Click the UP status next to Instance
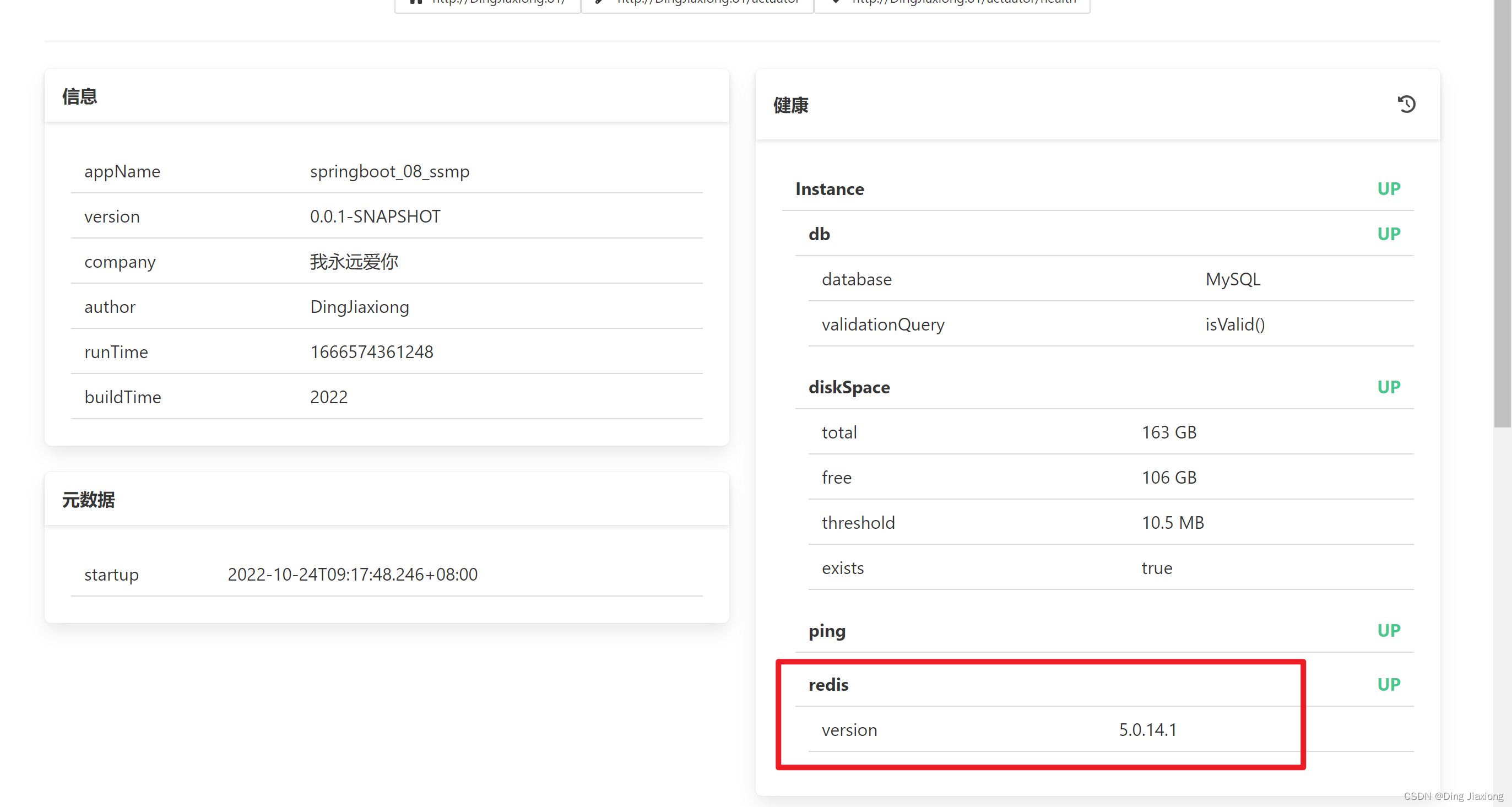Image resolution: width=1512 pixels, height=807 pixels. (x=1388, y=189)
